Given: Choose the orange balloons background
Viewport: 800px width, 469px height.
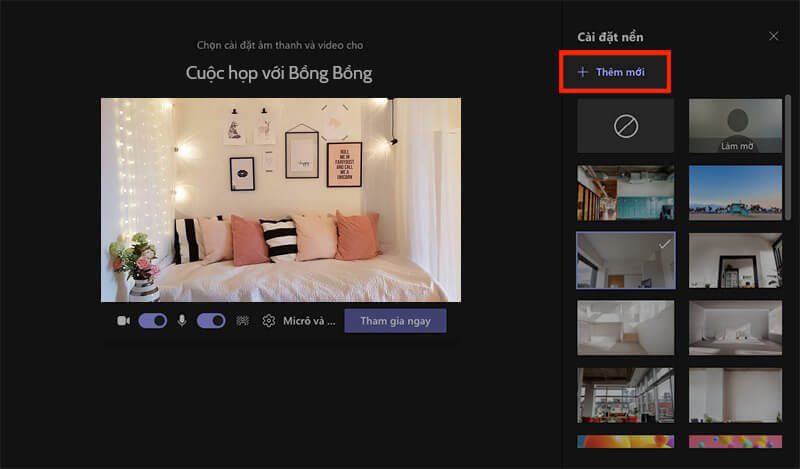Looking at the screenshot, I should tap(626, 441).
